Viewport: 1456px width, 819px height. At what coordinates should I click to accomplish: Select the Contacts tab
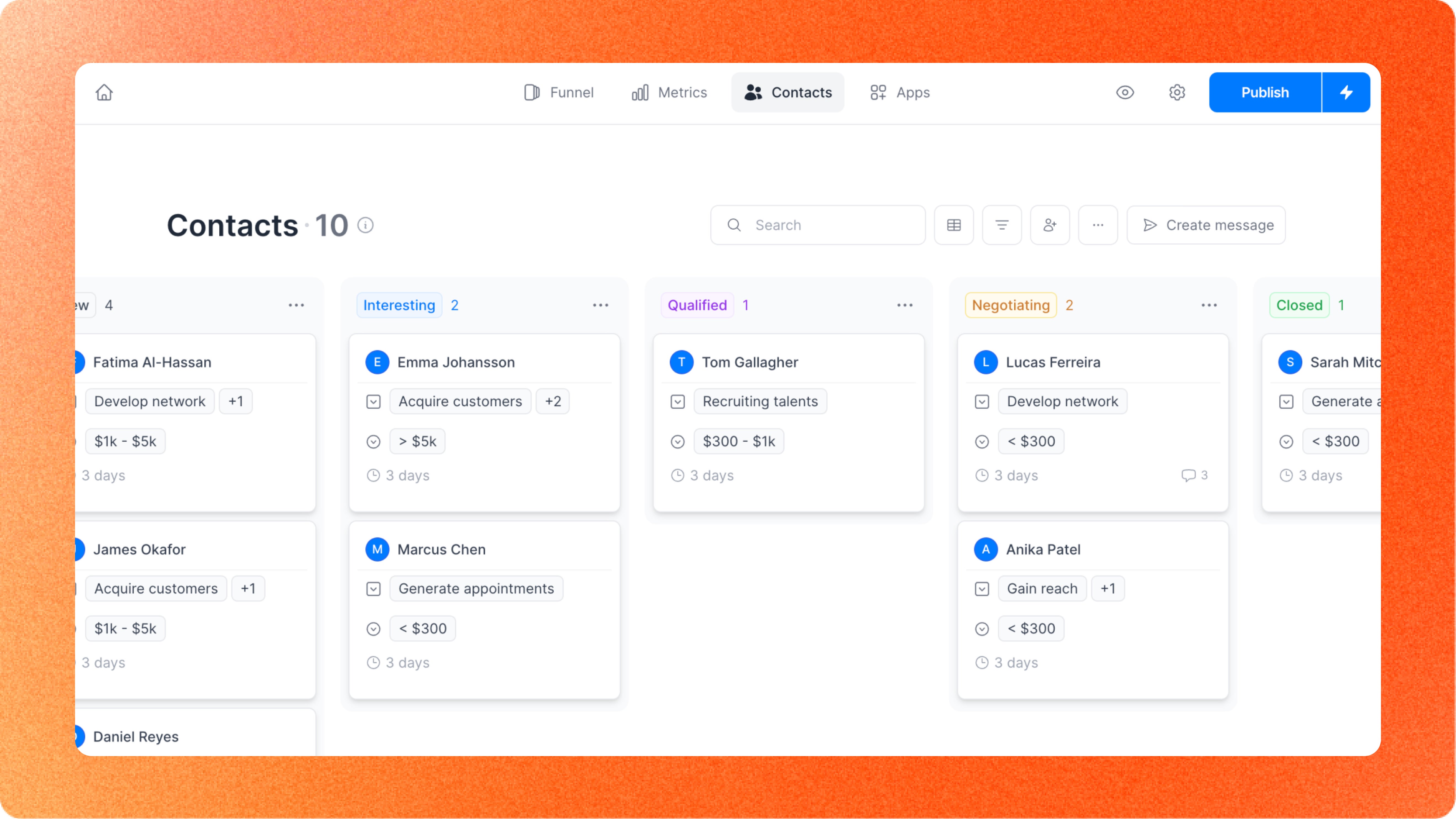(788, 92)
